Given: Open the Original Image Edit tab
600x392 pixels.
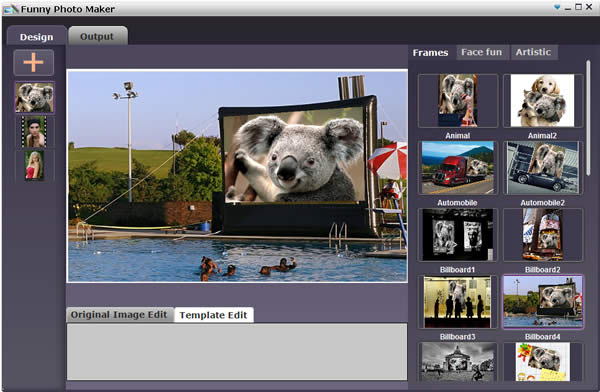Looking at the screenshot, I should click(119, 315).
